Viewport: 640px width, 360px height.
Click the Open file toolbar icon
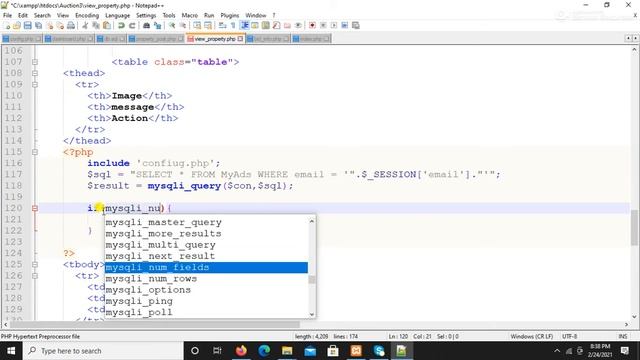[x=17, y=25]
